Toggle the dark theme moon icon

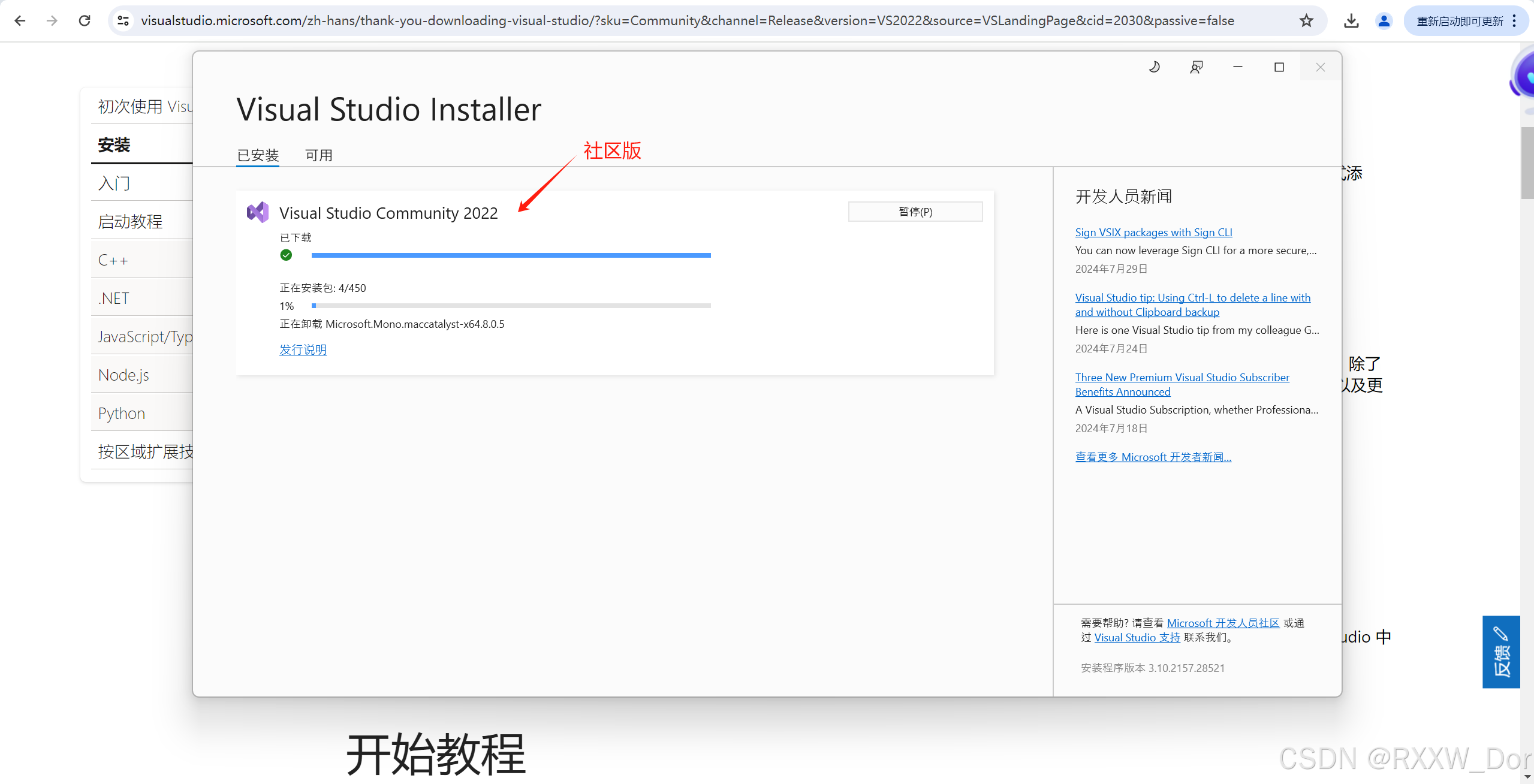(1154, 67)
